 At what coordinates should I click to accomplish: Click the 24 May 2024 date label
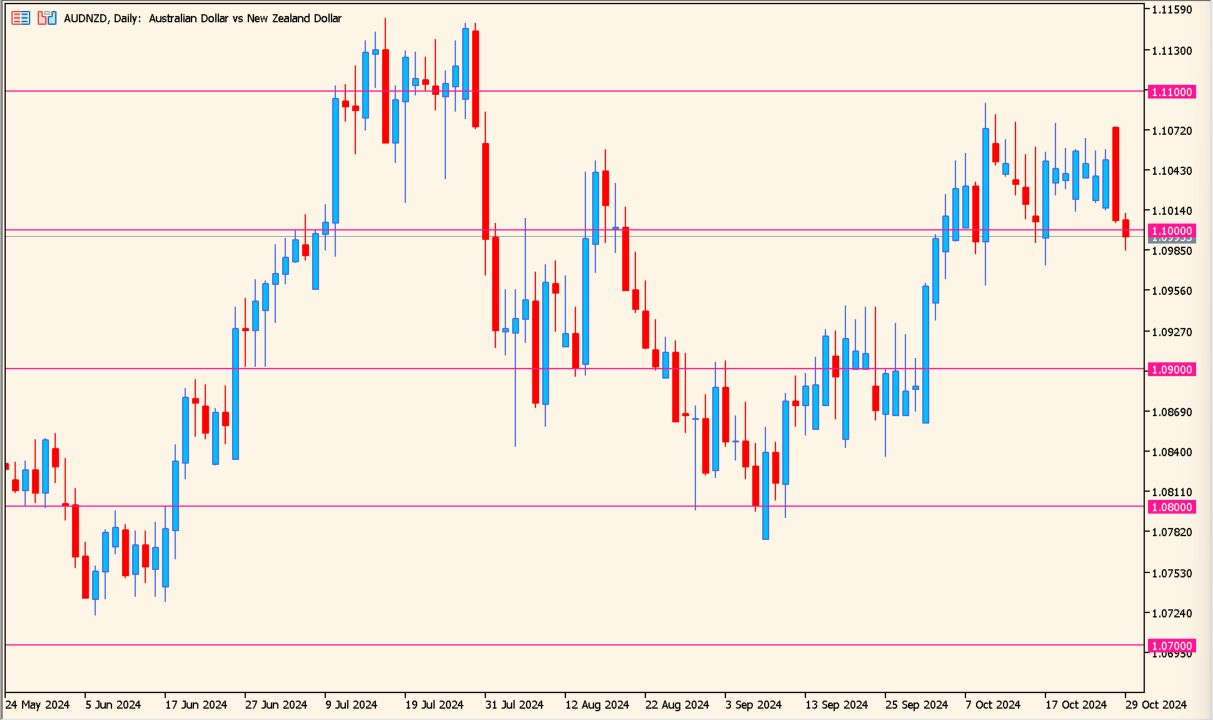tap(38, 704)
